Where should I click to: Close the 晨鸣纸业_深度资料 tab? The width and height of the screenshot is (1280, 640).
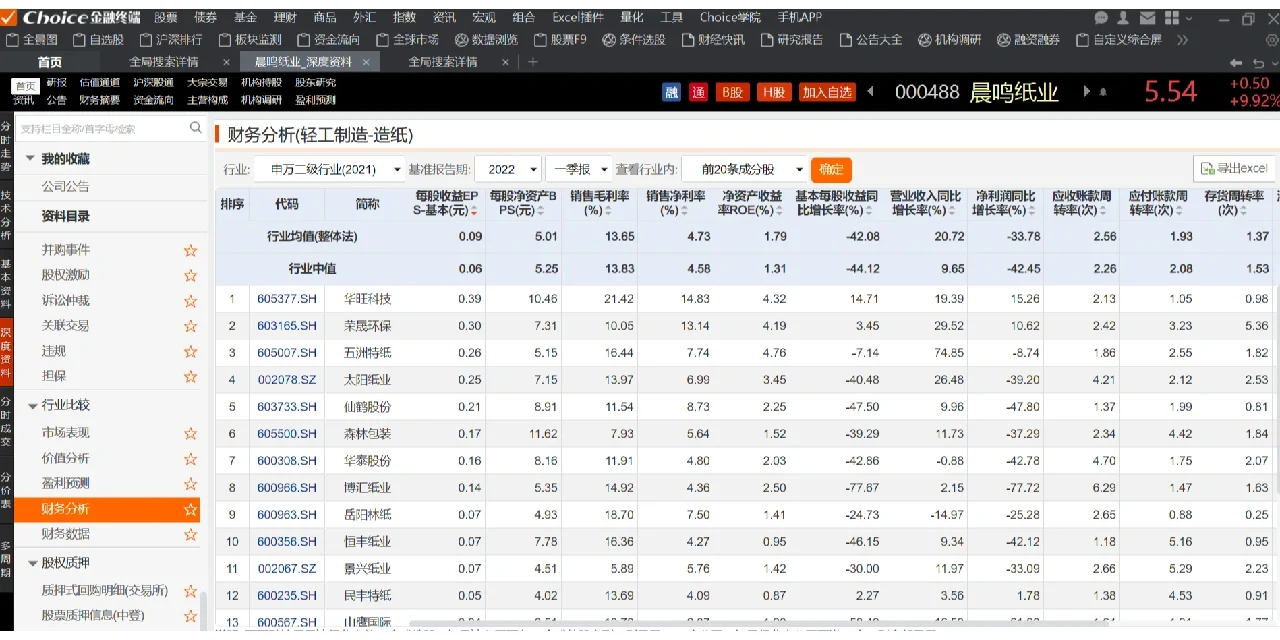tap(366, 62)
